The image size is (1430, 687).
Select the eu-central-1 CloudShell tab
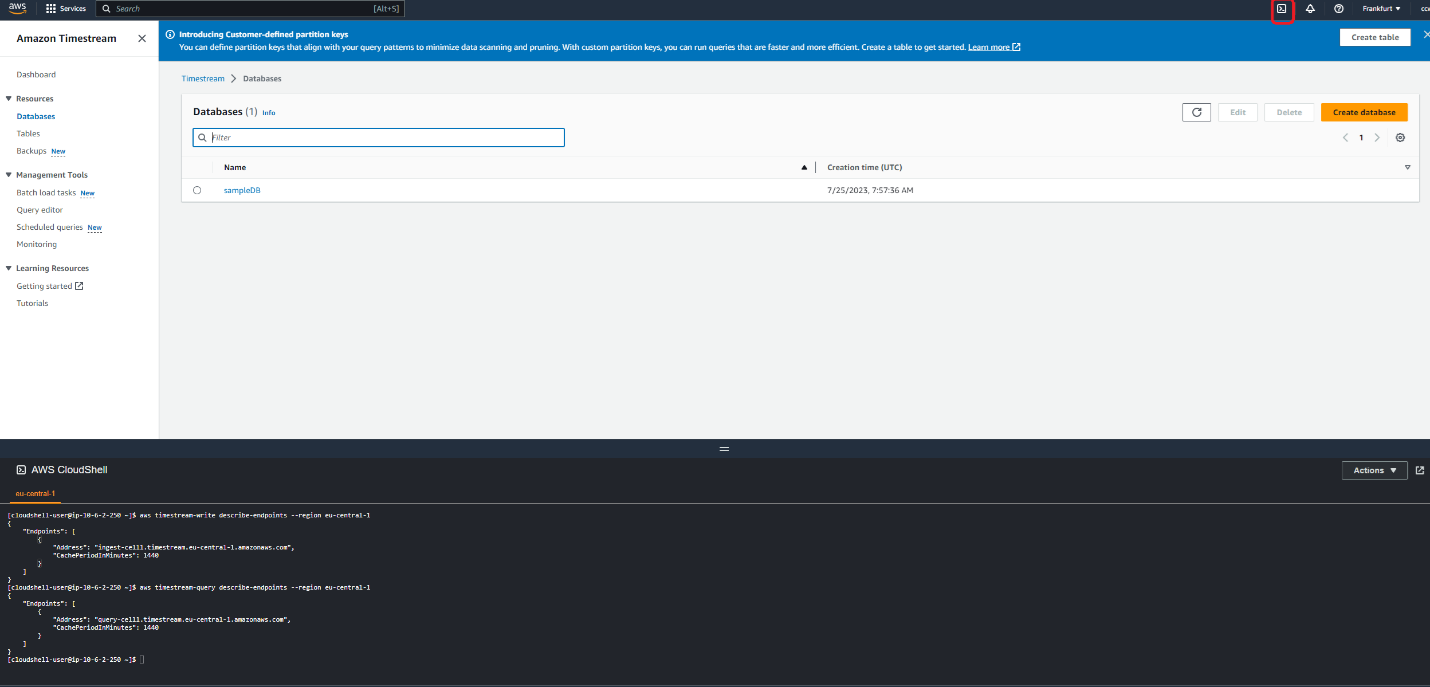pyautogui.click(x=35, y=493)
